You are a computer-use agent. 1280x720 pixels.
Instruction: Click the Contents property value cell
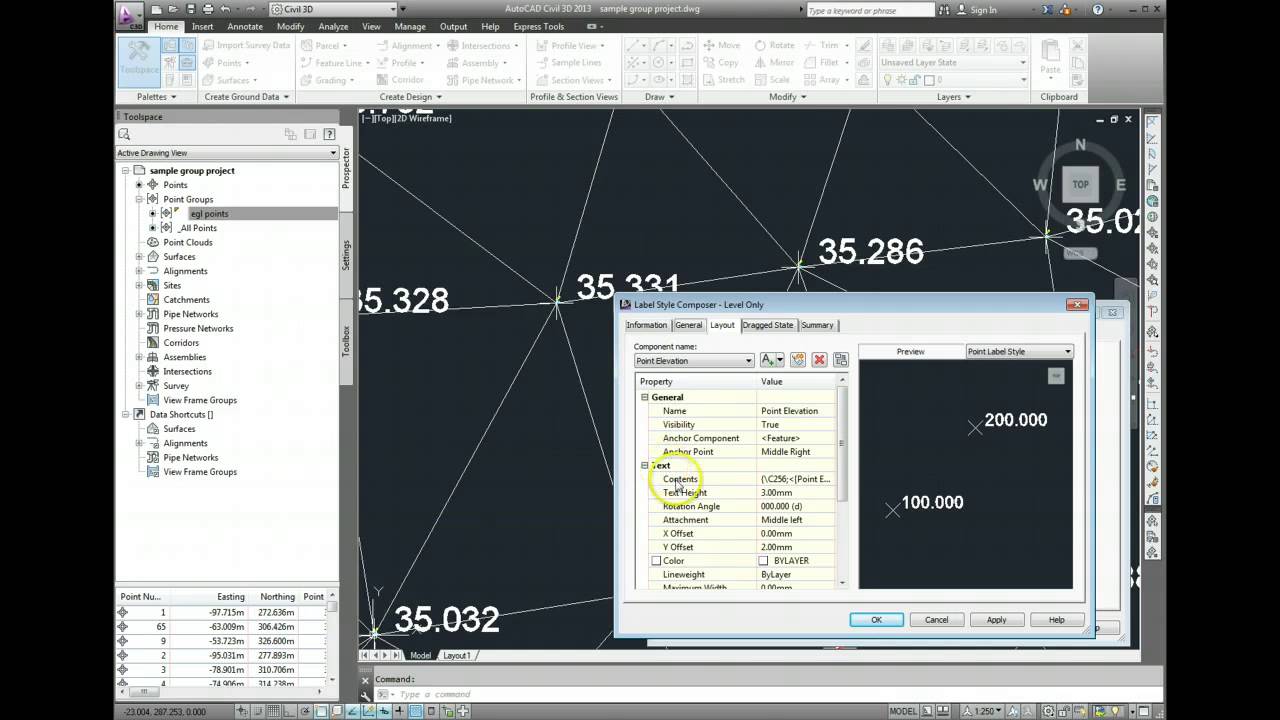point(796,479)
